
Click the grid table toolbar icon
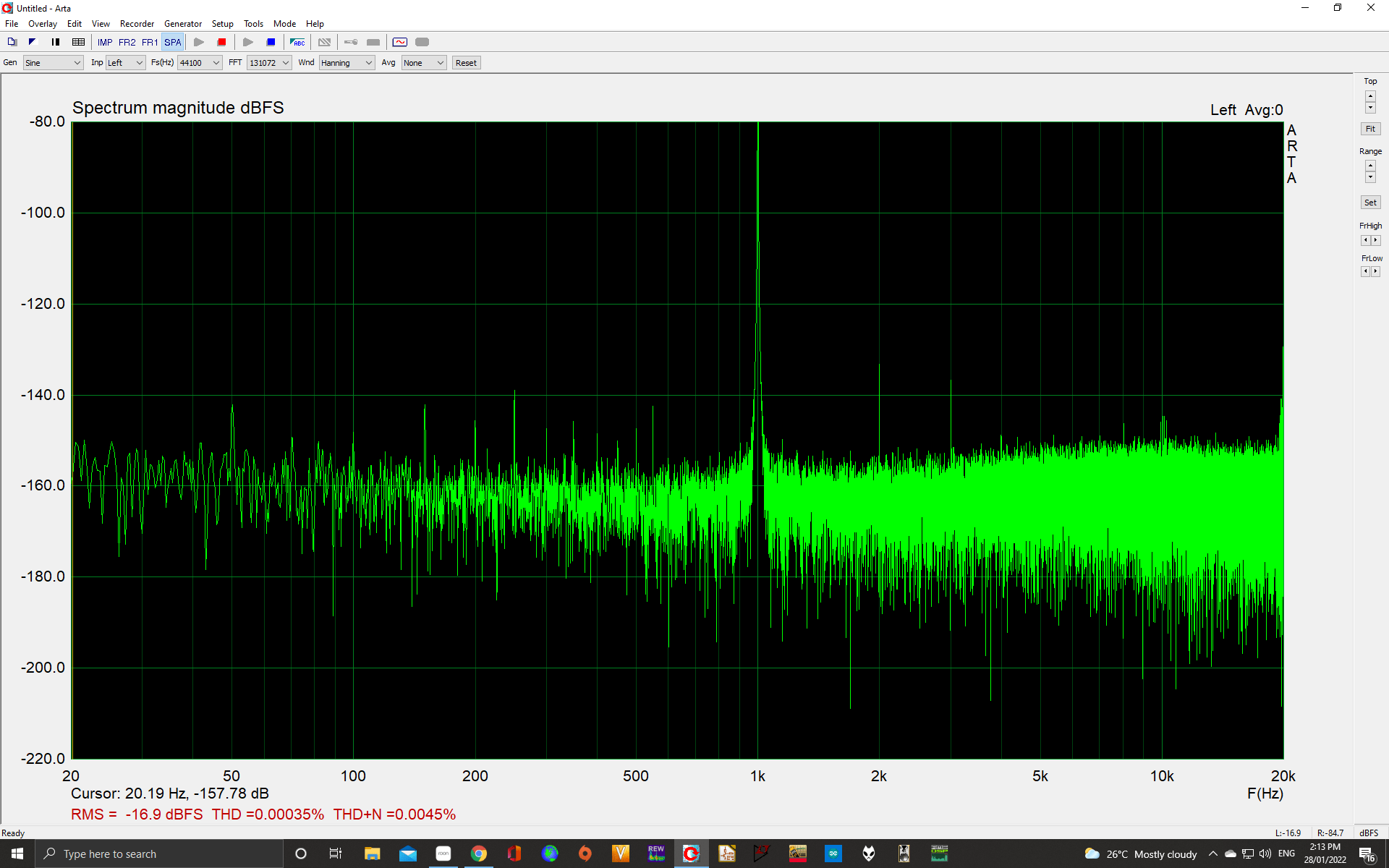click(x=79, y=42)
